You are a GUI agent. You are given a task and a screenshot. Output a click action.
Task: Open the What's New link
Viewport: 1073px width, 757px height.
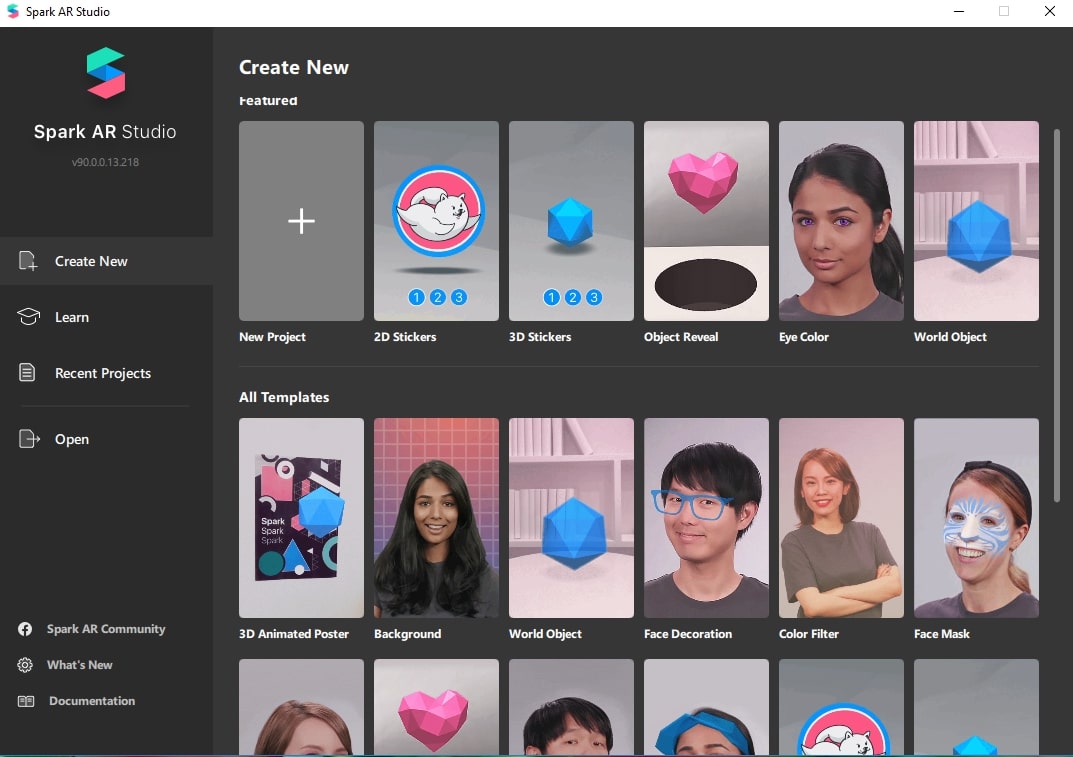(x=79, y=665)
